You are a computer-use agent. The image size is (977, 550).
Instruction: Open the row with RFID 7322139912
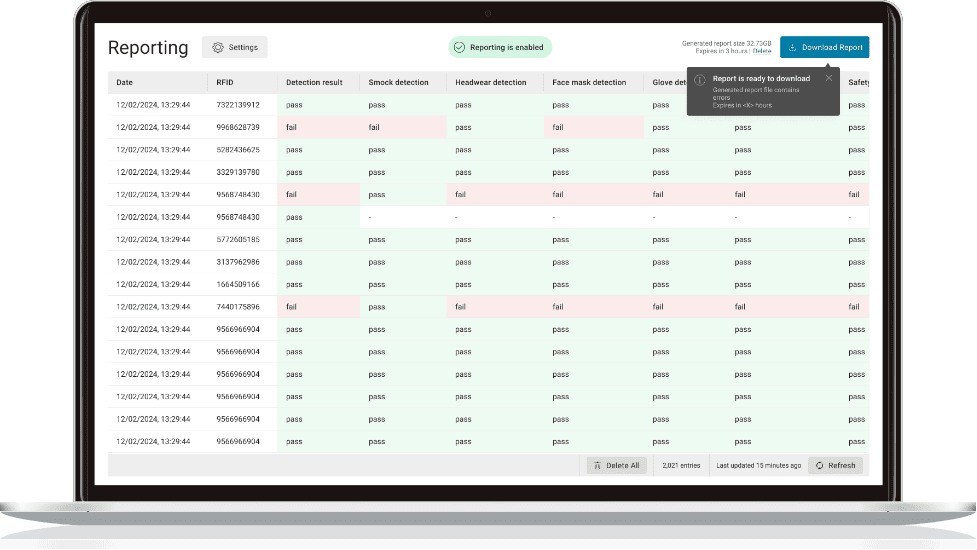click(238, 105)
